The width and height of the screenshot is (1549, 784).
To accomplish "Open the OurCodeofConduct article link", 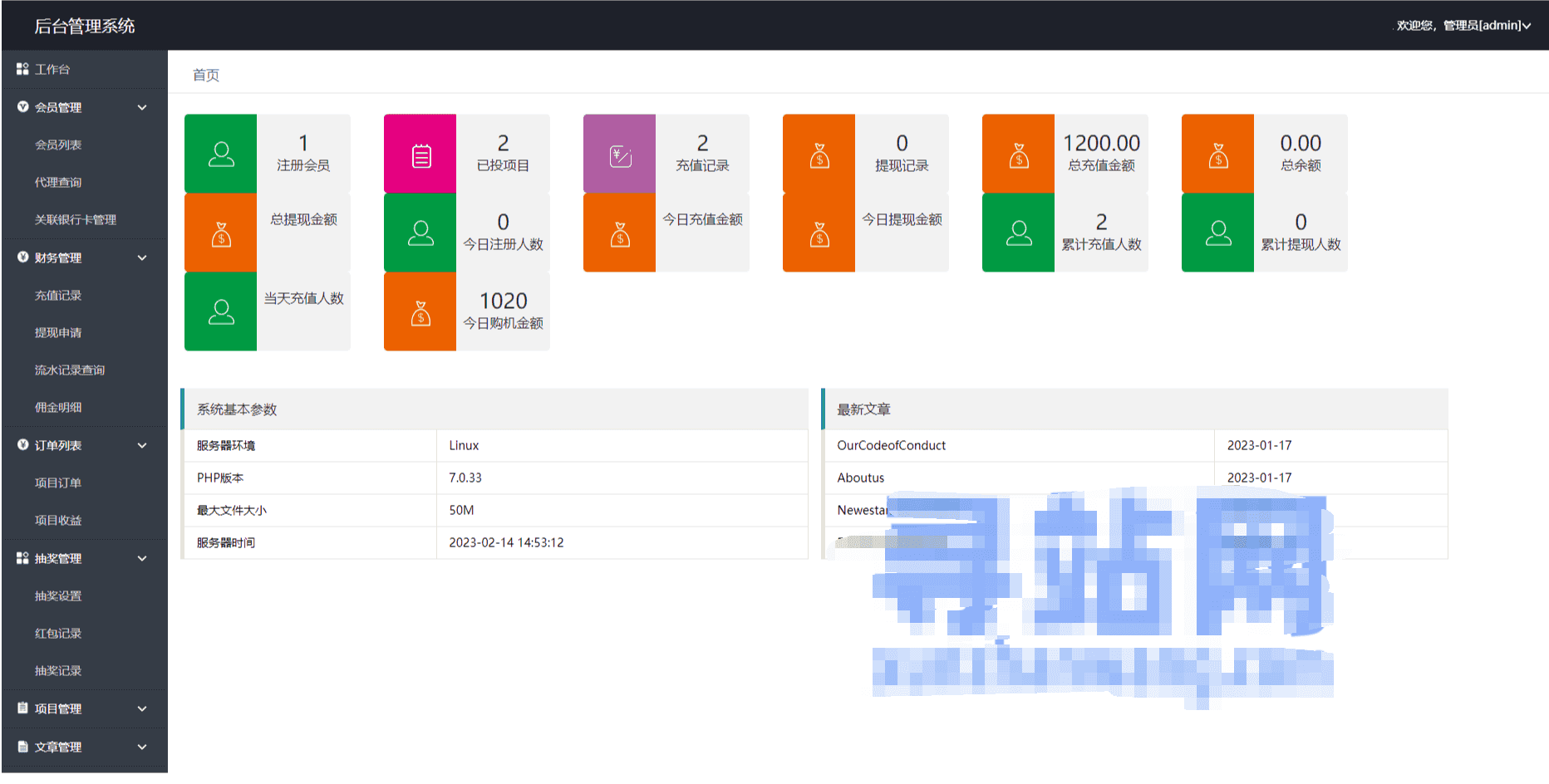I will coord(891,445).
